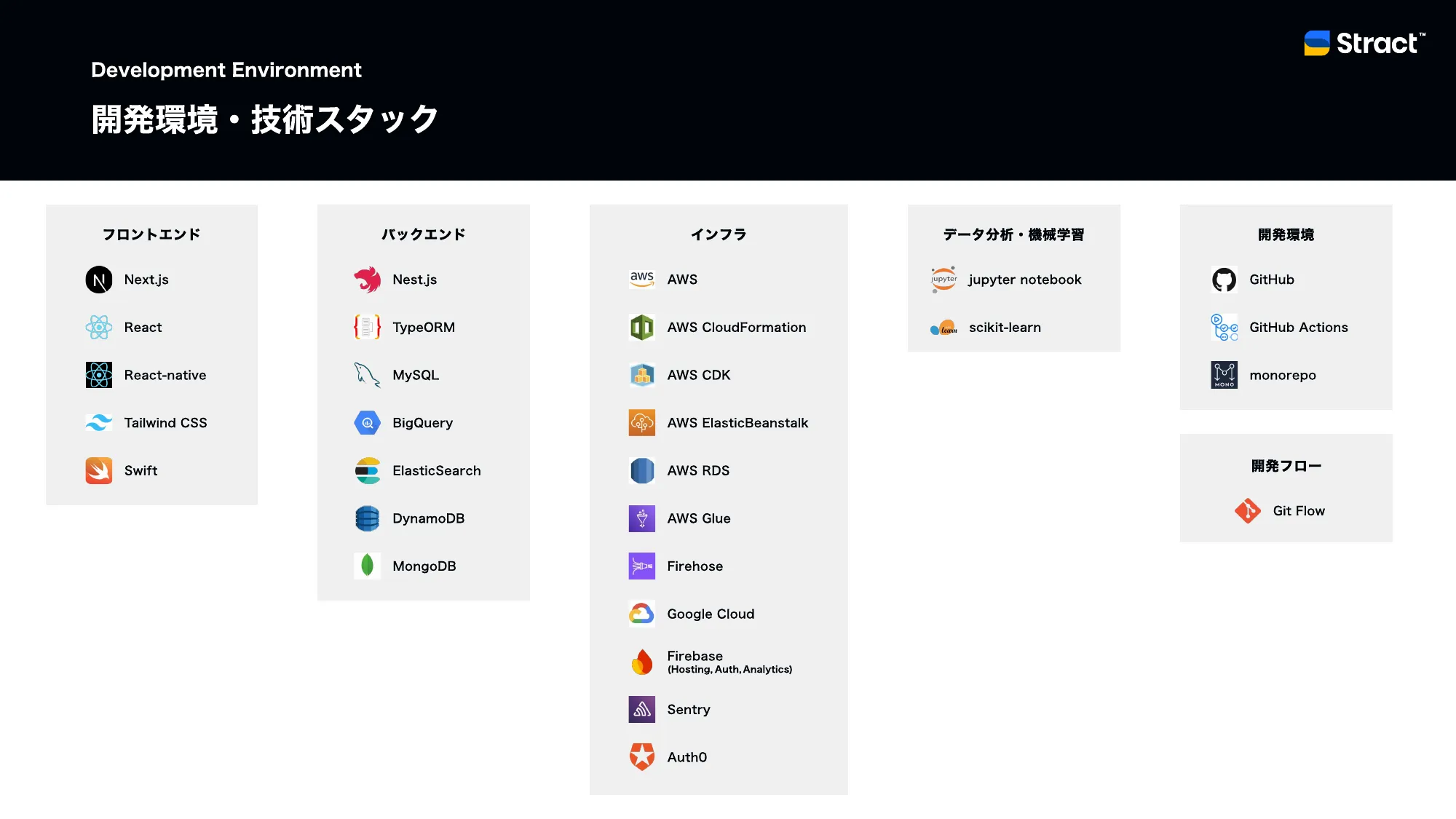The image size is (1456, 819).
Task: Click the DynamoDB blue database icon
Action: [x=368, y=518]
